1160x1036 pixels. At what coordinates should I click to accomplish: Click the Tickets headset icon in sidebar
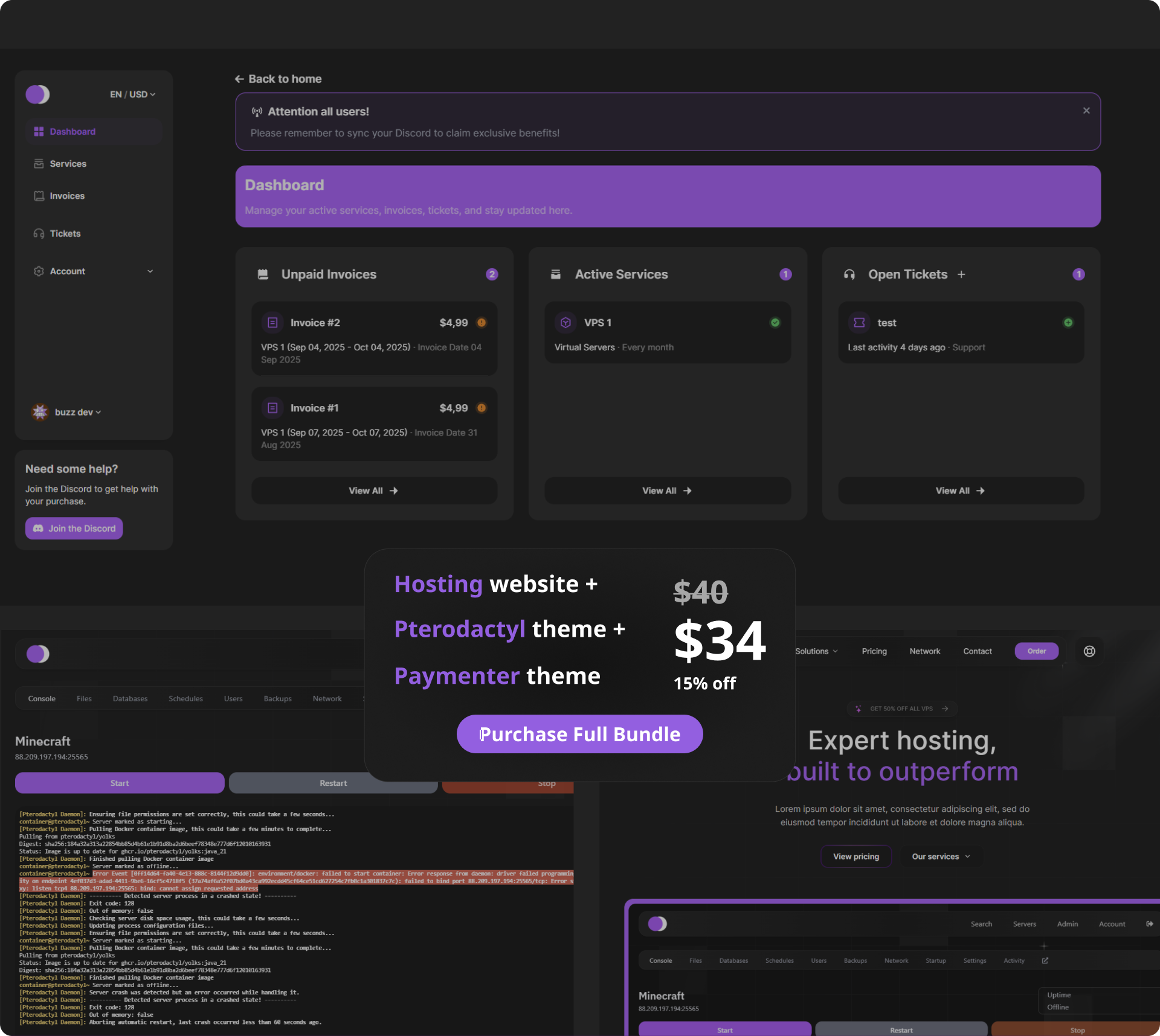point(39,234)
